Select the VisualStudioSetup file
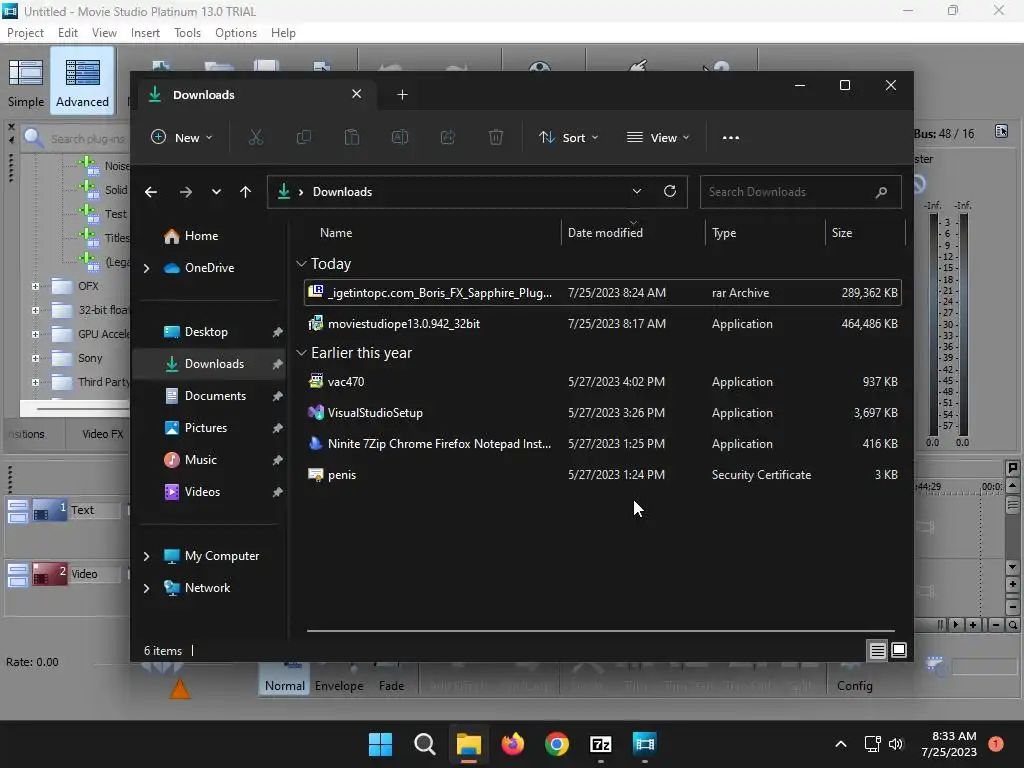The width and height of the screenshot is (1024, 768). coord(603,413)
